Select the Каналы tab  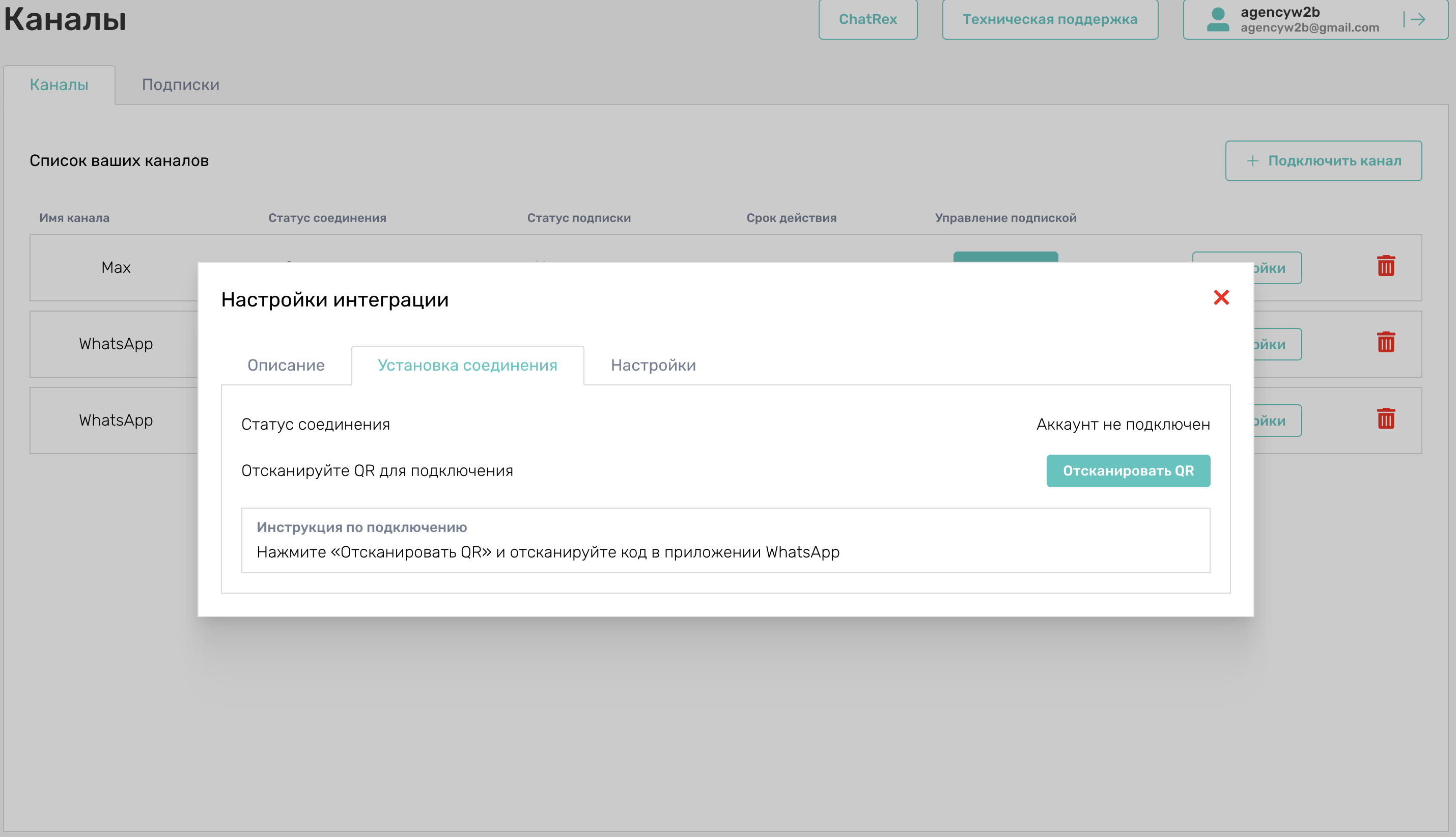59,85
